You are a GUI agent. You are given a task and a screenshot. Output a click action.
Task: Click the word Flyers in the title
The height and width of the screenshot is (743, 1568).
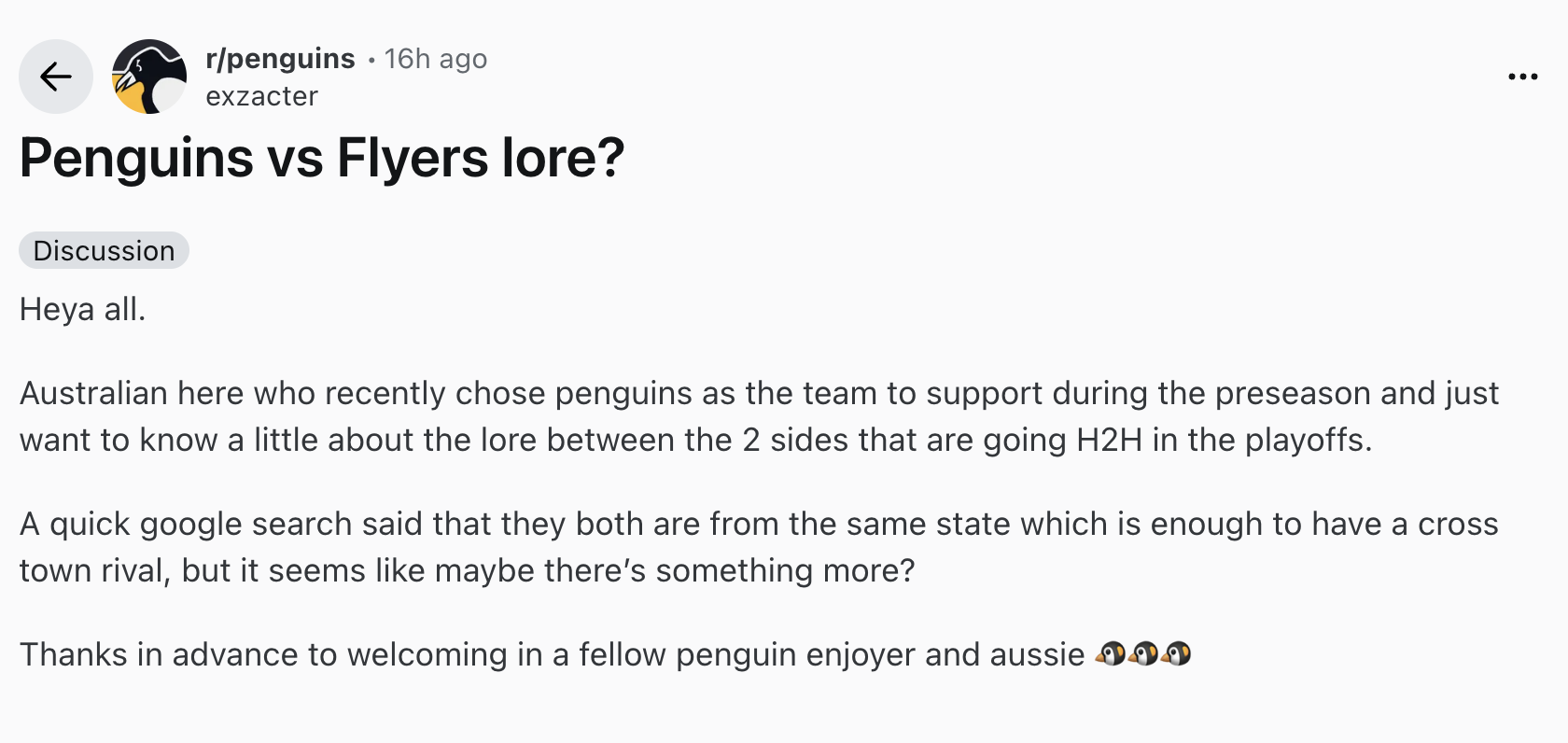[x=412, y=158]
